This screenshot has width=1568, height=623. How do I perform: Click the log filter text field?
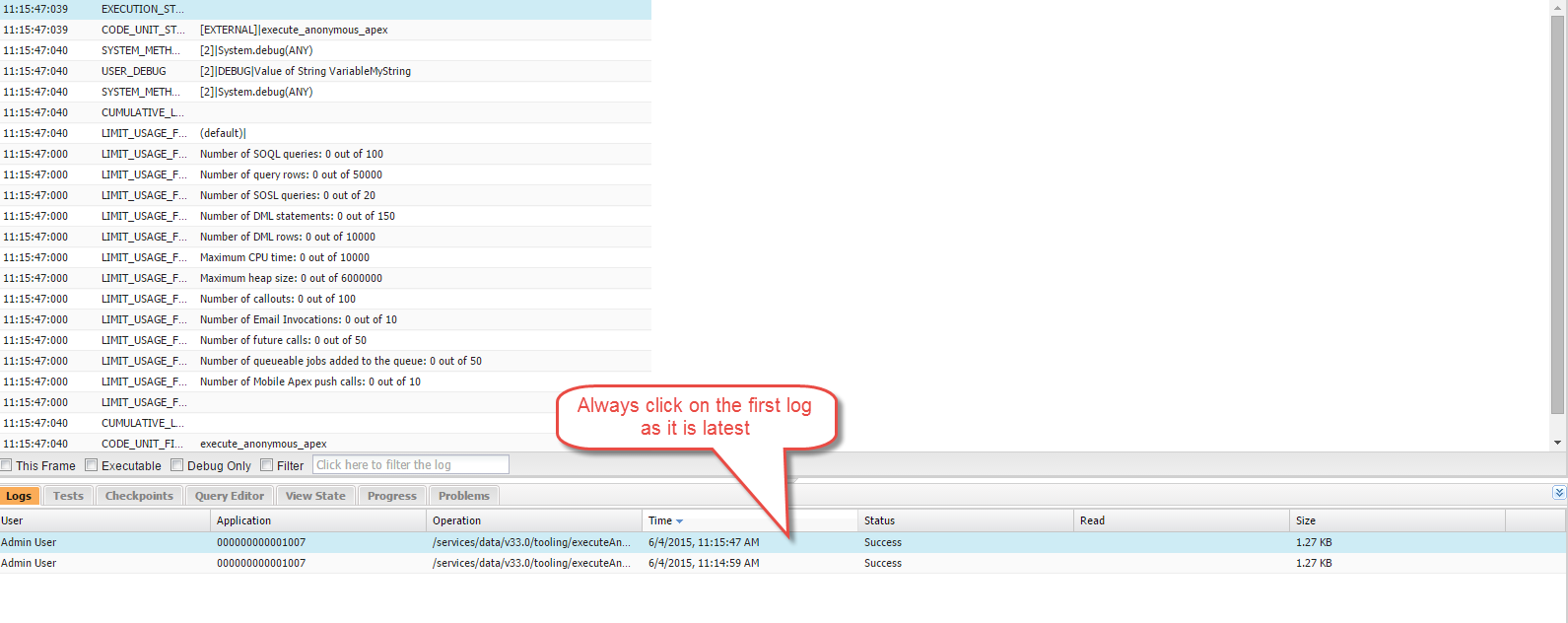coord(410,465)
